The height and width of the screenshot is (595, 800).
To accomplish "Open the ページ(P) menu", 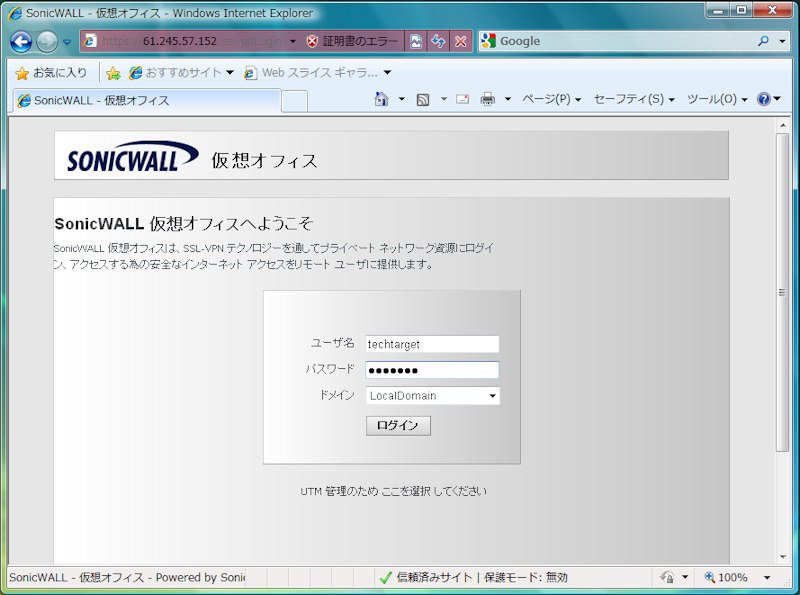I will click(552, 99).
